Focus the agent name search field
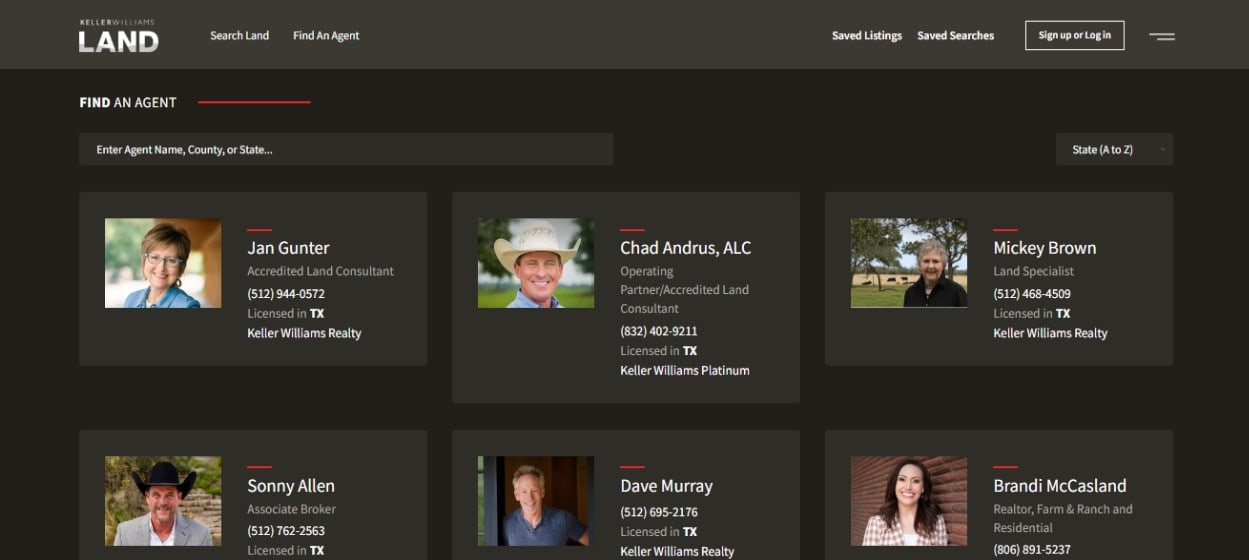The image size is (1249, 560). tap(346, 149)
